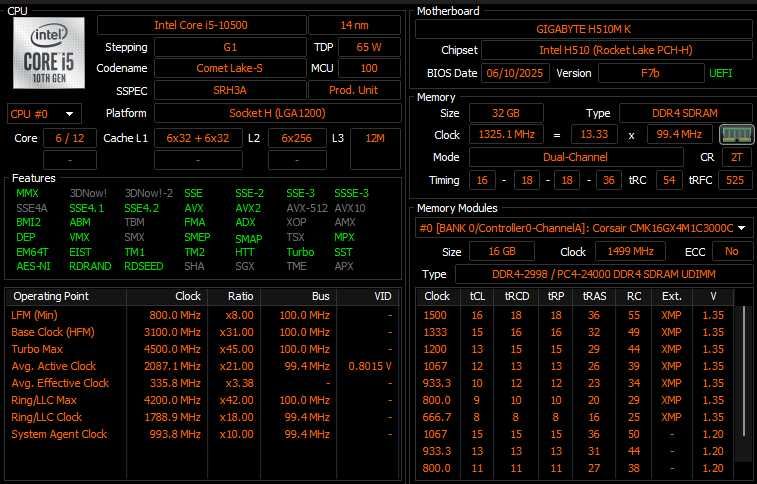Open the memory module #0 BANK 0 dropdown
Screen dimensions: 757x484
point(583,228)
